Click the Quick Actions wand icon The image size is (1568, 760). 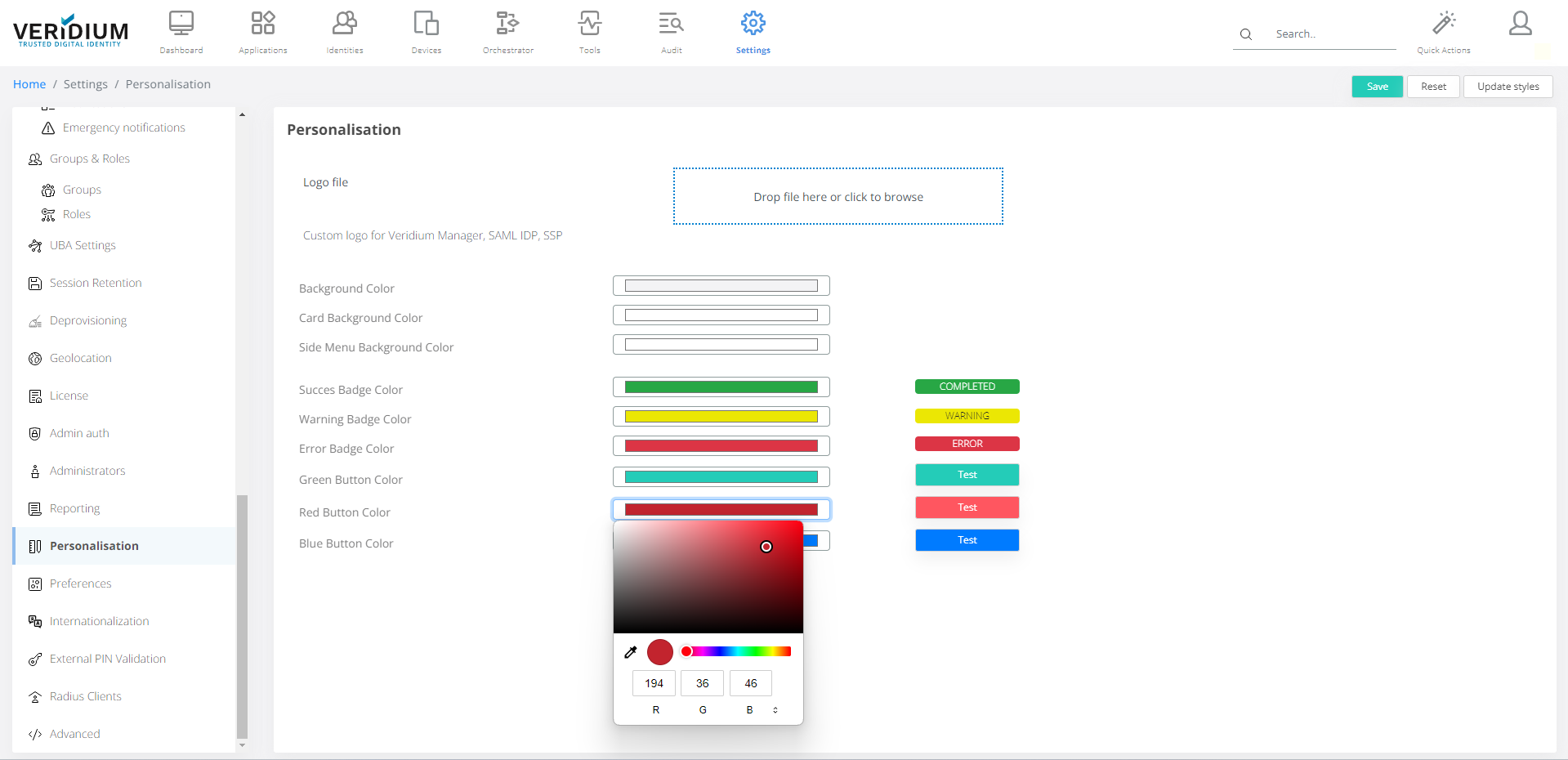click(1444, 24)
